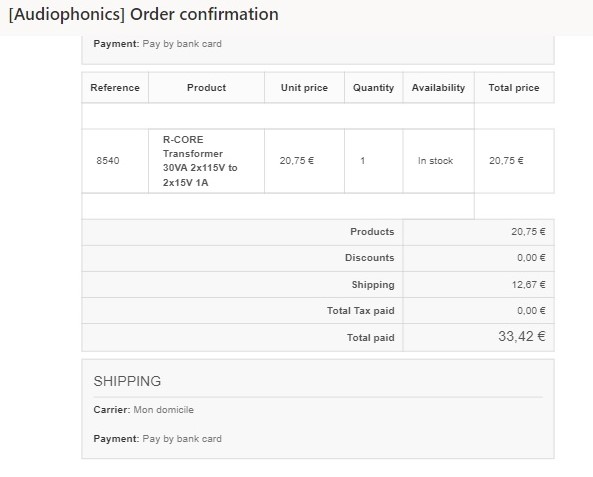The height and width of the screenshot is (477, 593).
Task: Select the Product column header
Action: pyautogui.click(x=206, y=88)
